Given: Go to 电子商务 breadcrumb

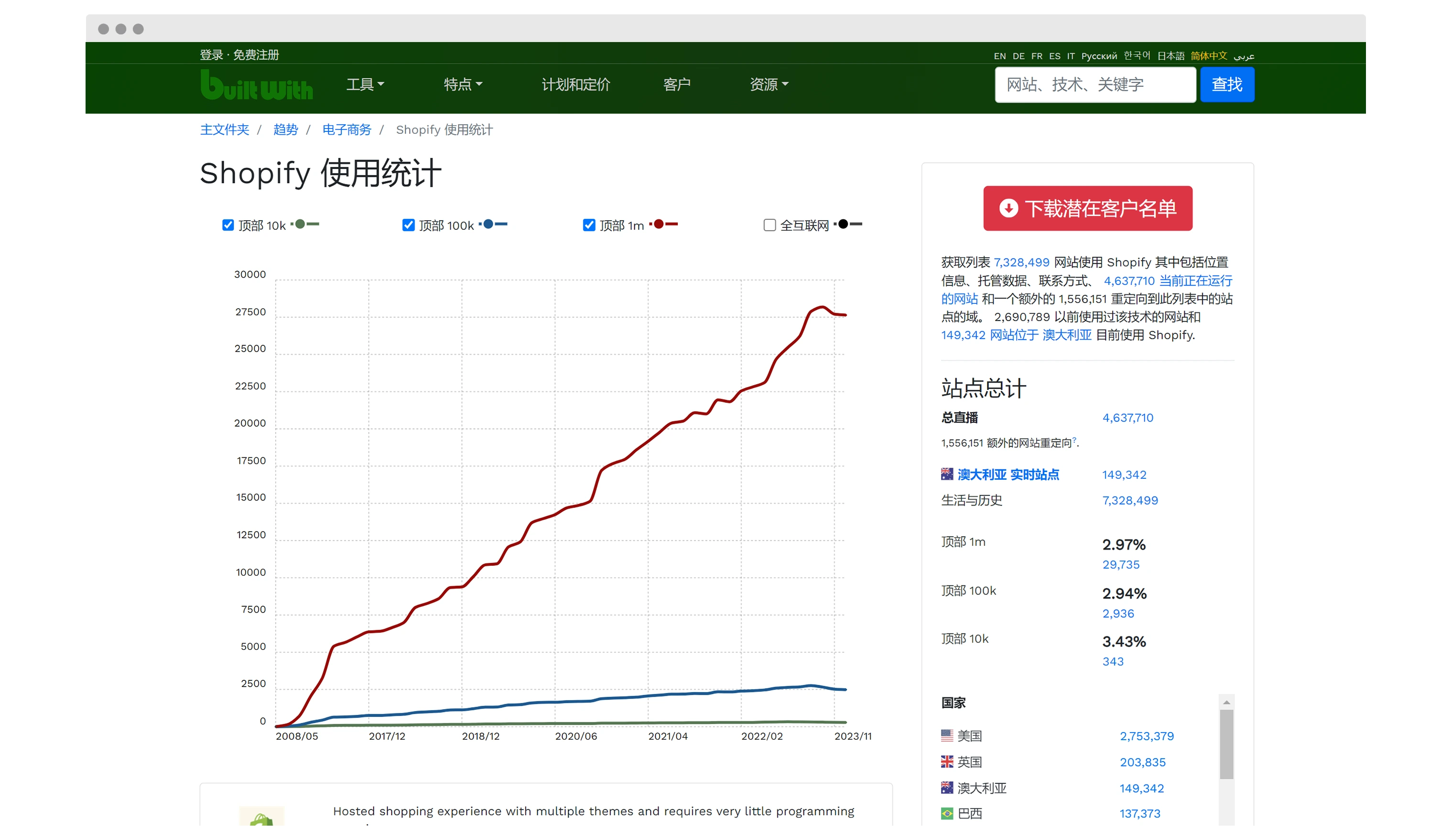Looking at the screenshot, I should [x=347, y=129].
